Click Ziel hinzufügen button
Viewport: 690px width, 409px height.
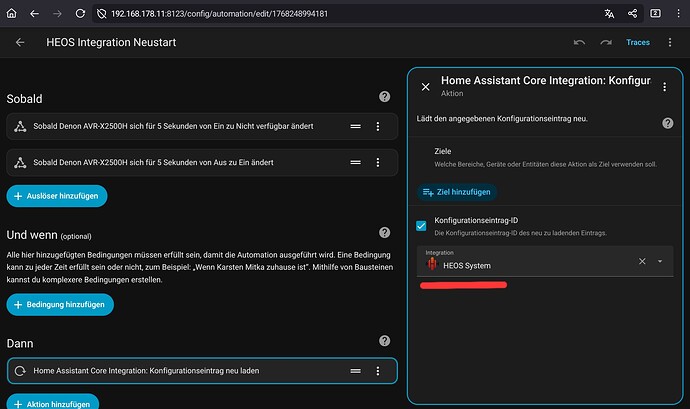[457, 192]
